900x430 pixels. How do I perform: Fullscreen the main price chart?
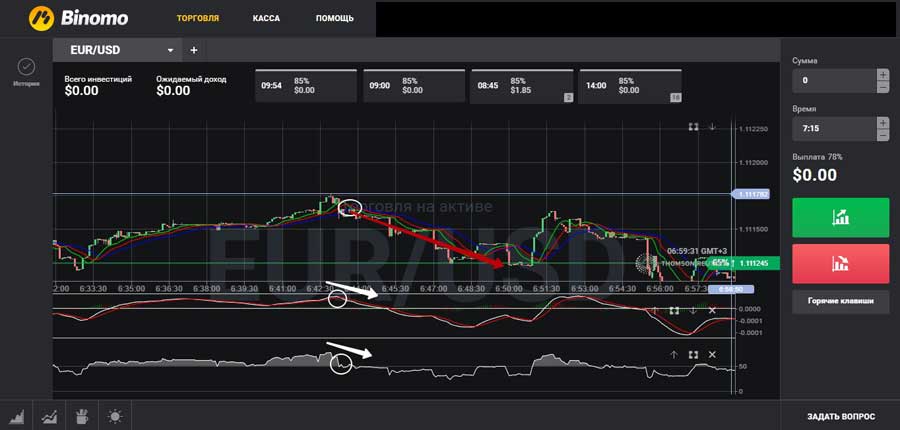693,127
